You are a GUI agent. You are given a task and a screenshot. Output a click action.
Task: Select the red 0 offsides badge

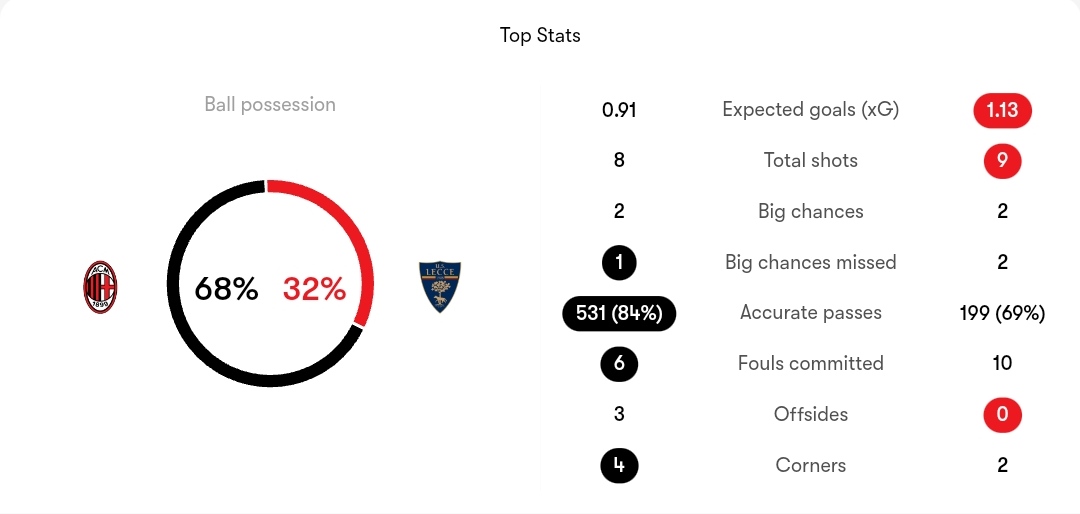(x=1002, y=415)
